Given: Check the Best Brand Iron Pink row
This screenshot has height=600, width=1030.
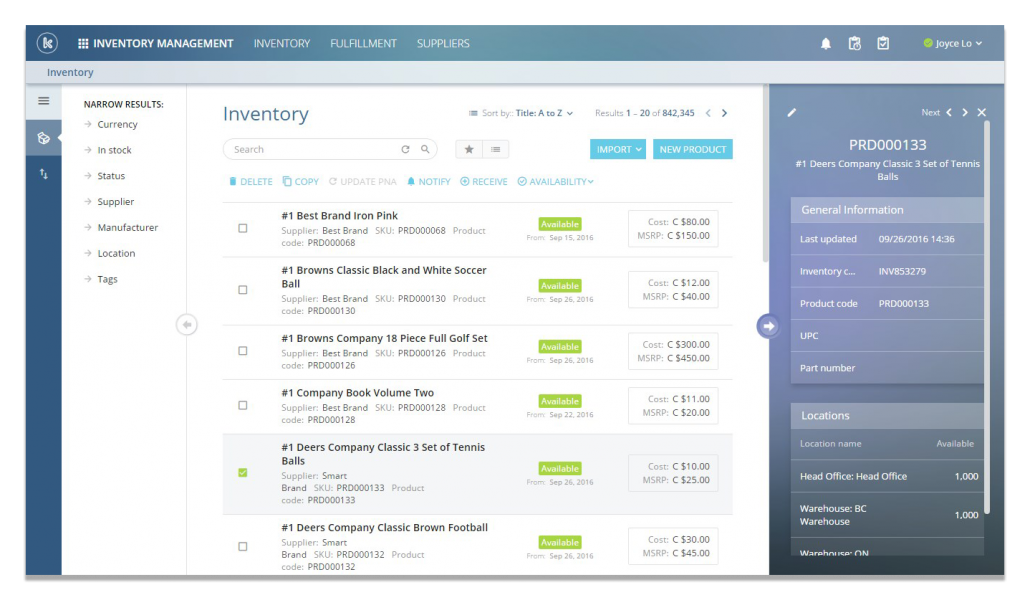Looking at the screenshot, I should [242, 228].
